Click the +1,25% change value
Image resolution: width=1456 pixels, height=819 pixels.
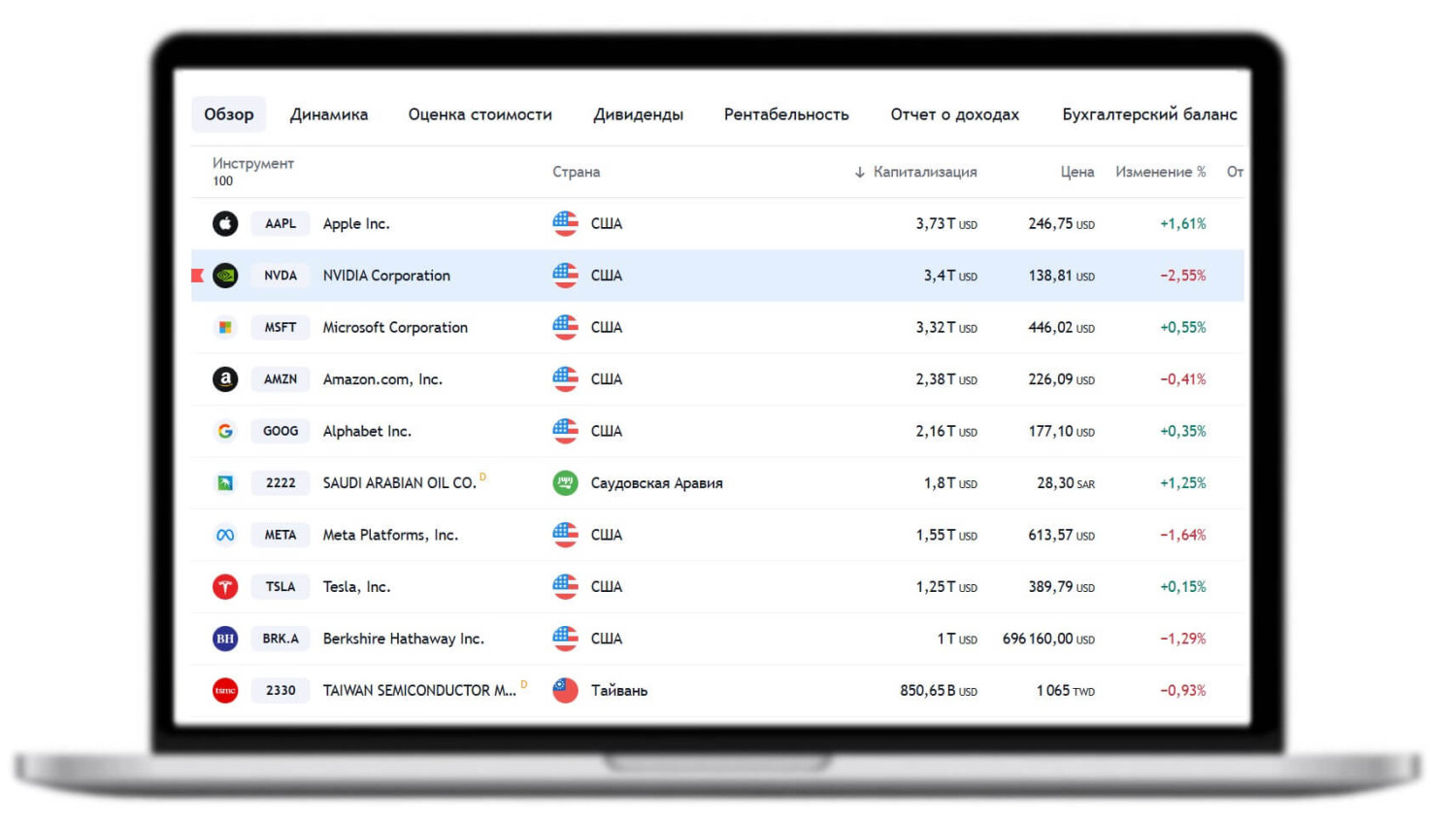coord(1183,483)
